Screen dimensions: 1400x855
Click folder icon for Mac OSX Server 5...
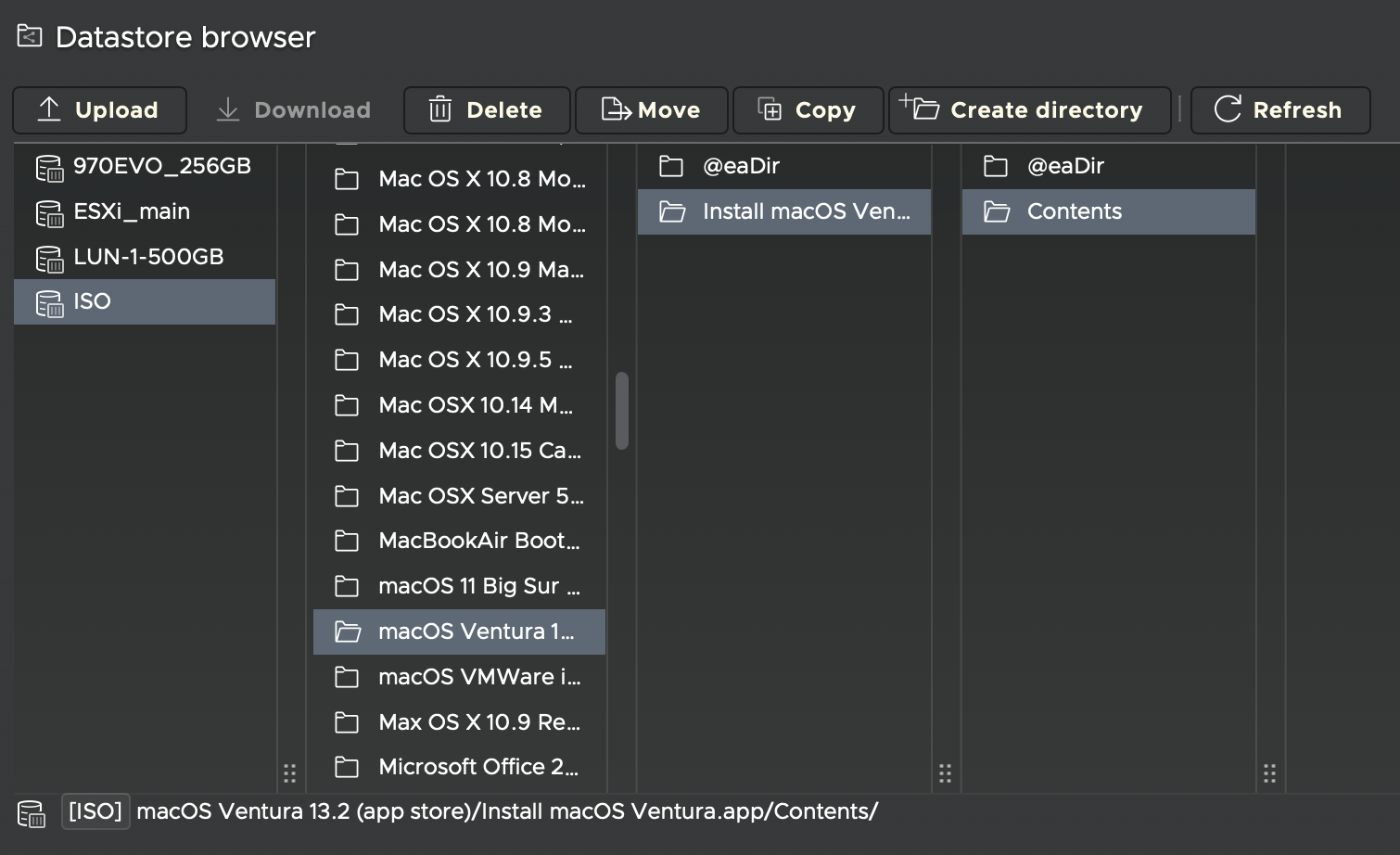point(347,496)
